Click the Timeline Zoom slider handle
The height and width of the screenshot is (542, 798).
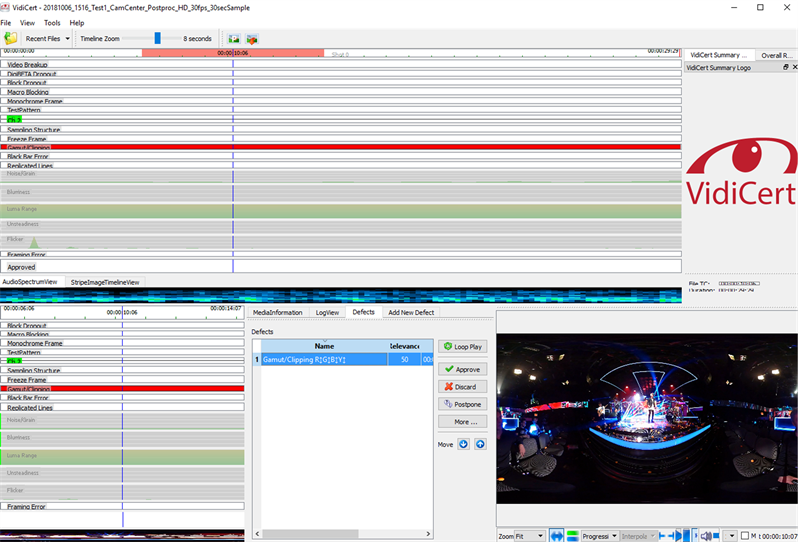[x=157, y=38]
